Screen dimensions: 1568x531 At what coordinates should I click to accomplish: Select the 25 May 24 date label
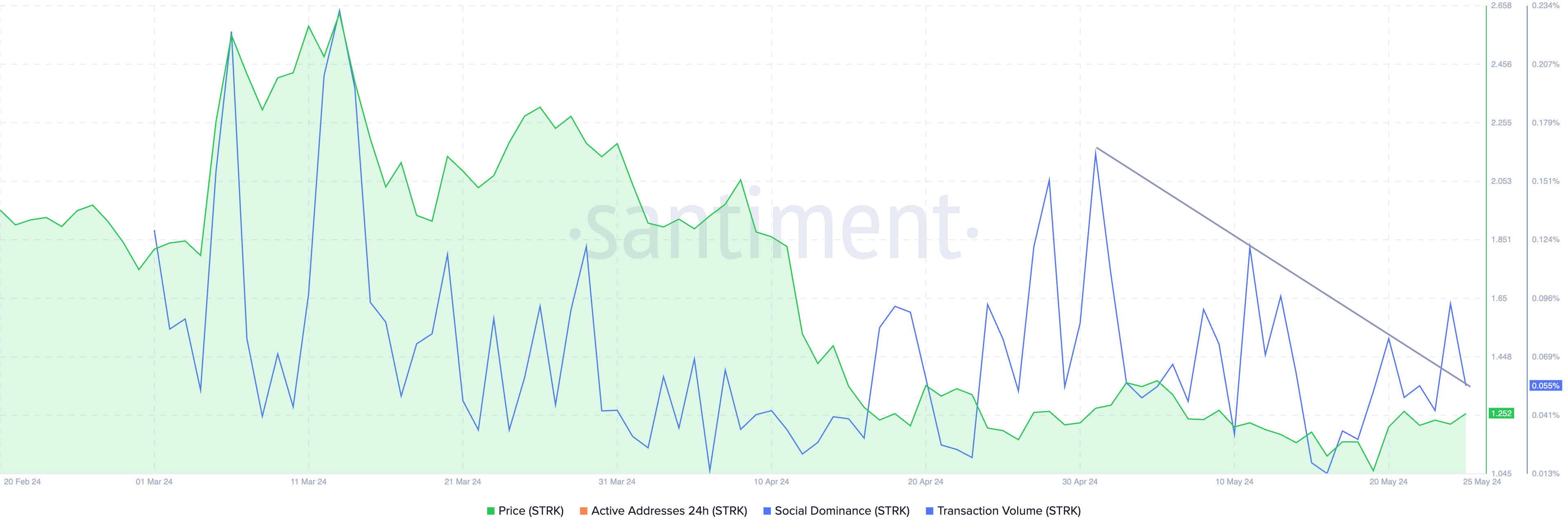tap(1481, 482)
